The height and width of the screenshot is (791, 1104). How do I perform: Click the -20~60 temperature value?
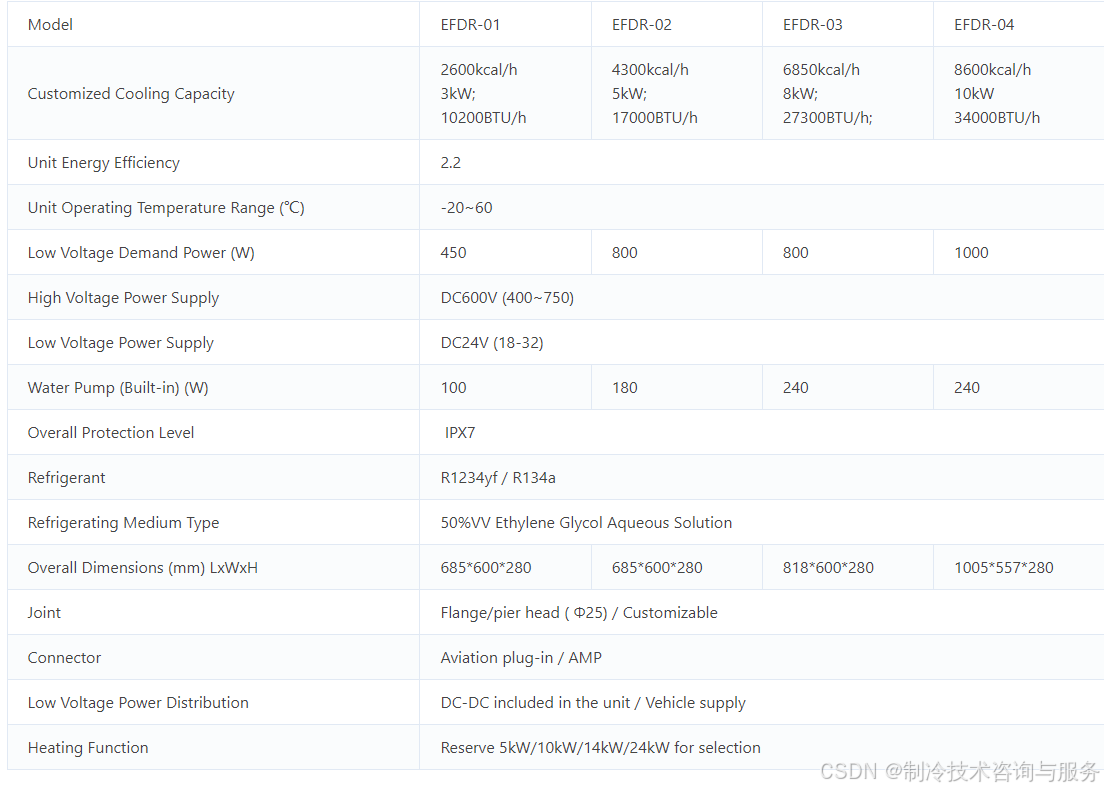(466, 208)
